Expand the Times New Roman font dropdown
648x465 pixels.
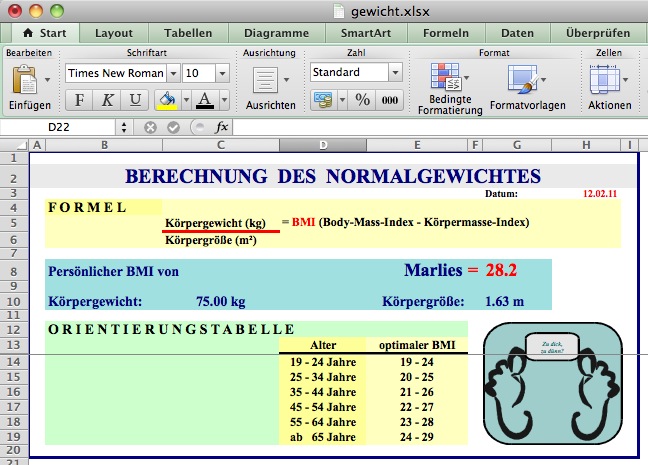173,73
